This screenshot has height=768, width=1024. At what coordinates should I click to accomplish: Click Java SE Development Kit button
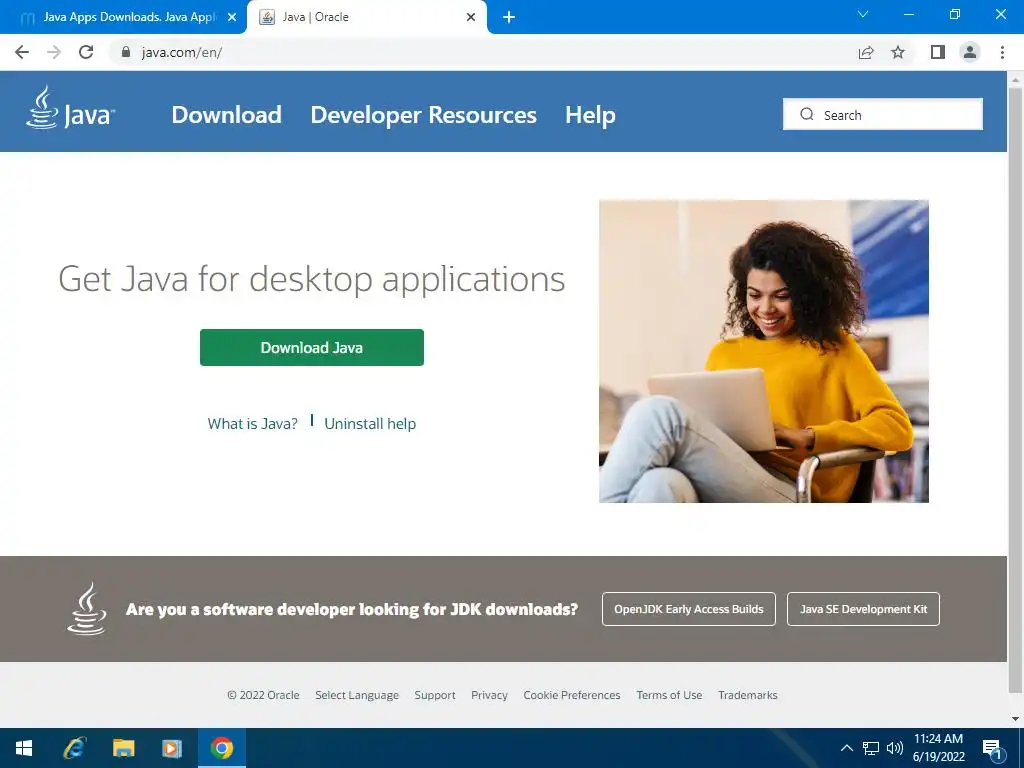(x=863, y=609)
